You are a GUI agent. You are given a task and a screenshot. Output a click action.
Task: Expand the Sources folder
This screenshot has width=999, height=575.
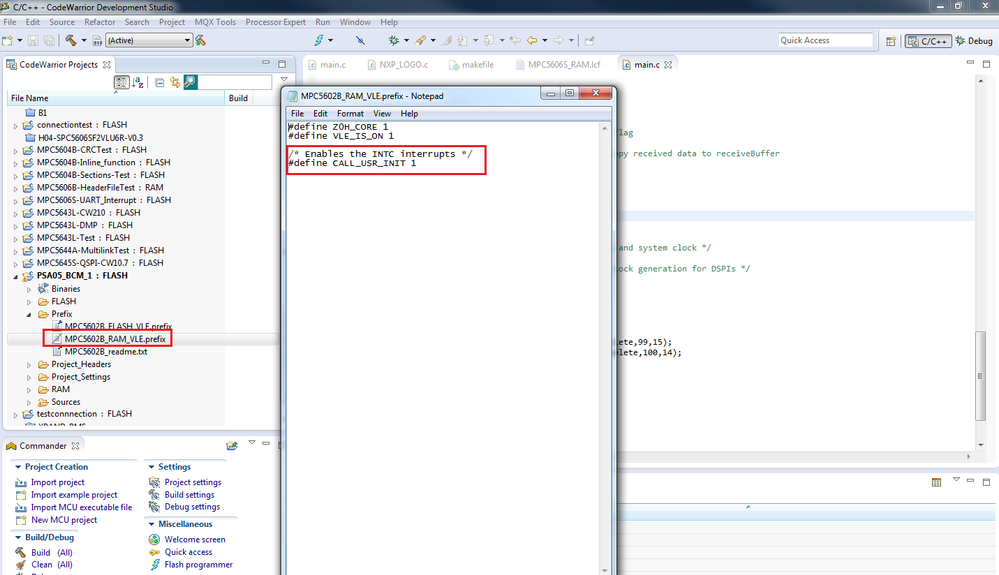29,402
